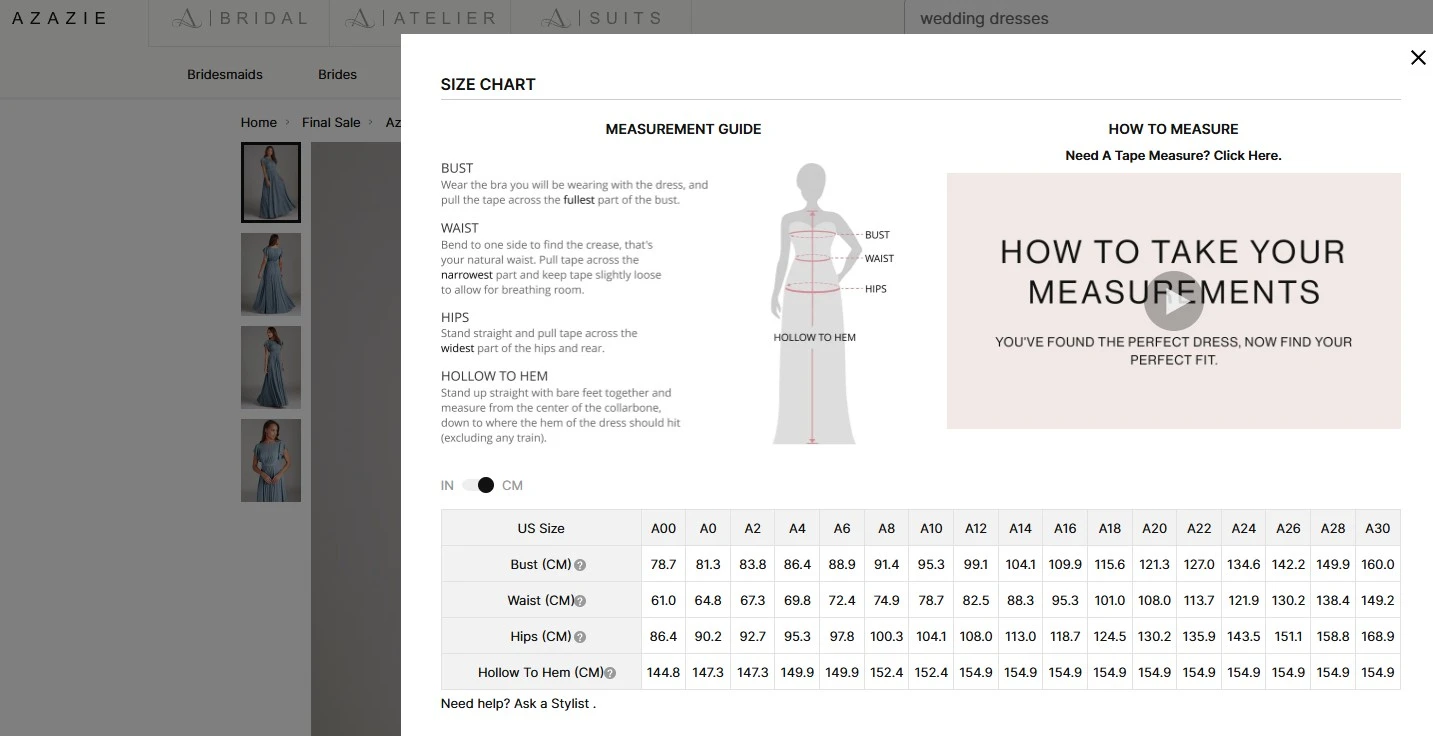
Task: Click the A28 size column header
Action: coord(1333,528)
